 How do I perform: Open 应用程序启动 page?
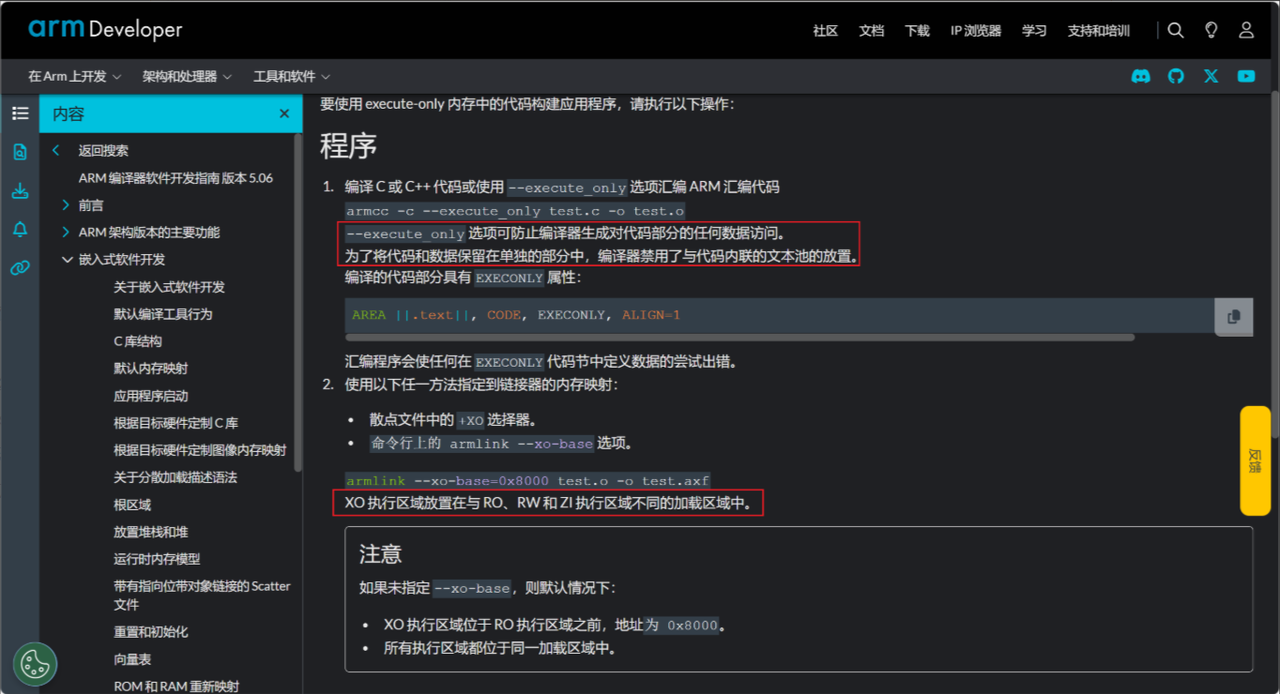151,396
